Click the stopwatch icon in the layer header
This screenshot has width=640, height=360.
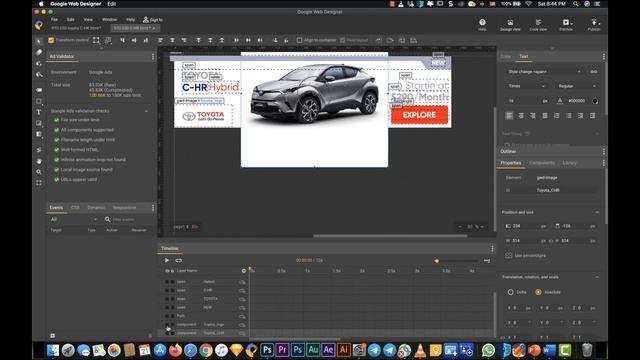point(244,271)
